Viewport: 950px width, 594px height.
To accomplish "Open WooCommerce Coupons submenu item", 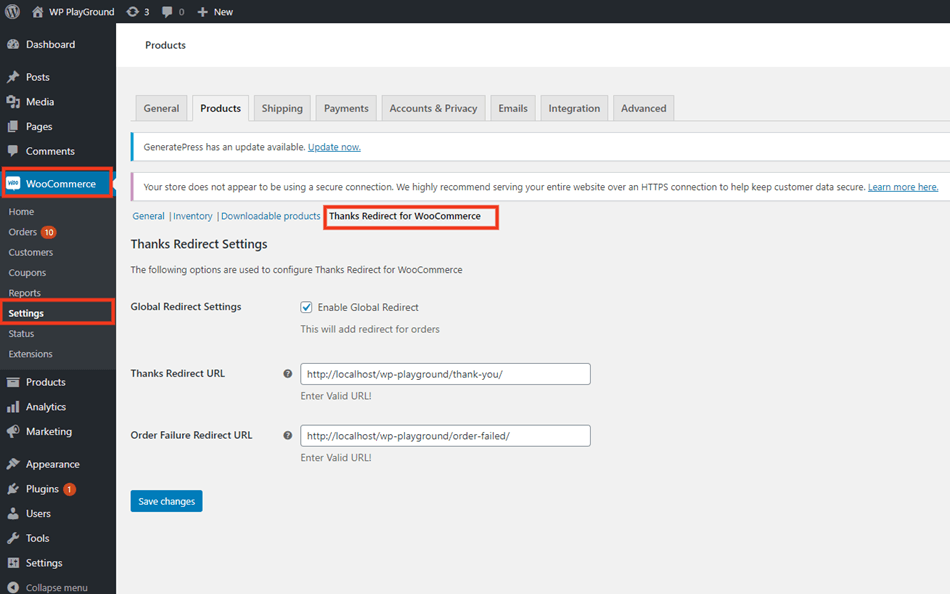I will click(27, 273).
